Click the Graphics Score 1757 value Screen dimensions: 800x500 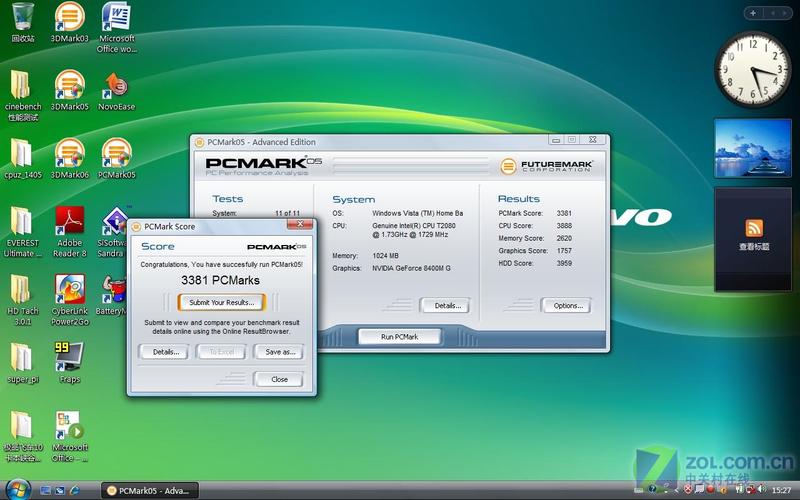pos(564,251)
